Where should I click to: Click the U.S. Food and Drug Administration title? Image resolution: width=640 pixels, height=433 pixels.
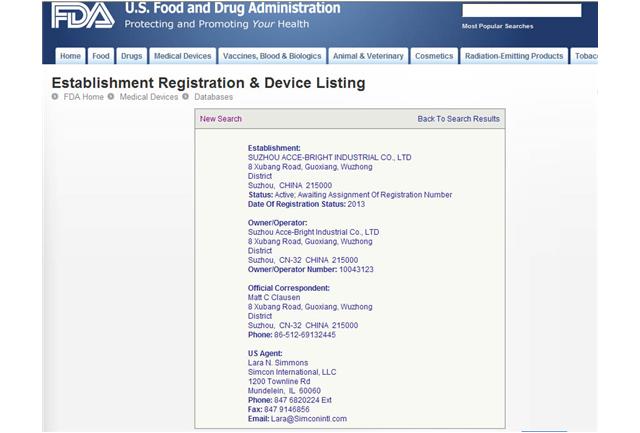tap(232, 8)
